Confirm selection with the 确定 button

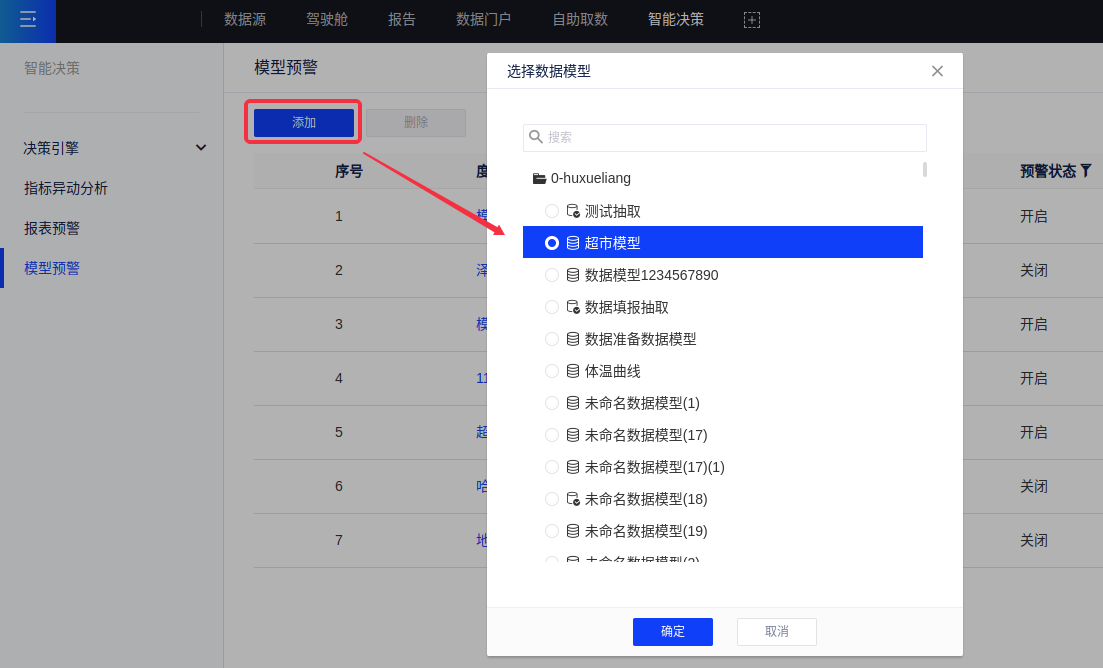672,631
